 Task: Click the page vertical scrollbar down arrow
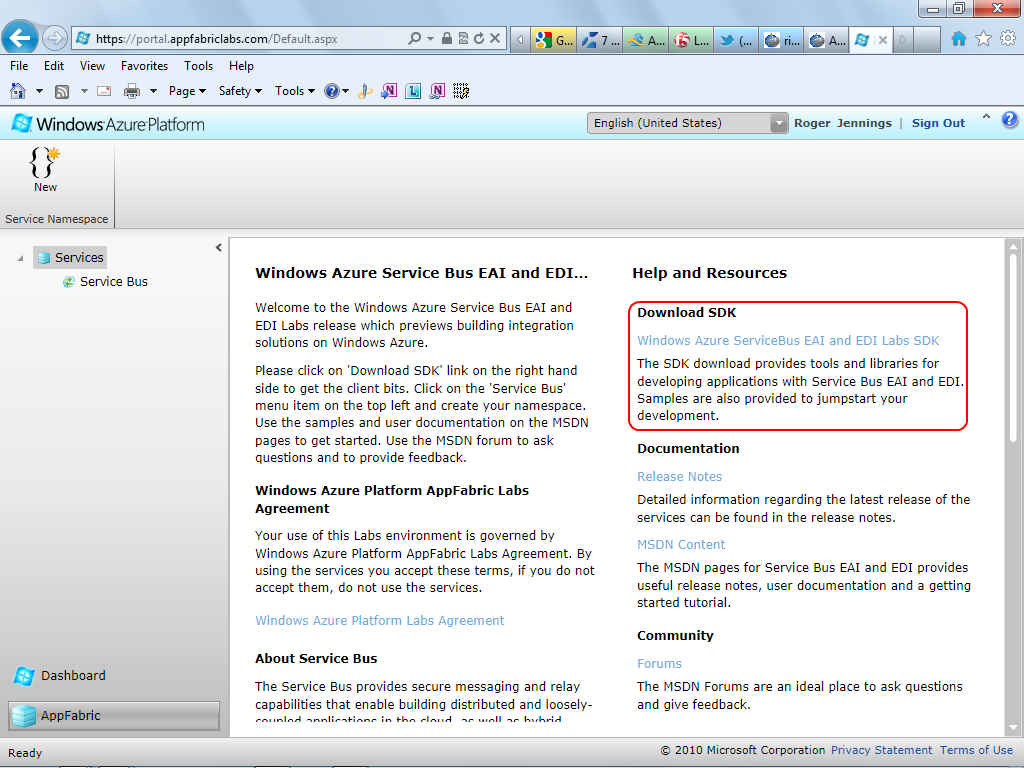point(1013,728)
